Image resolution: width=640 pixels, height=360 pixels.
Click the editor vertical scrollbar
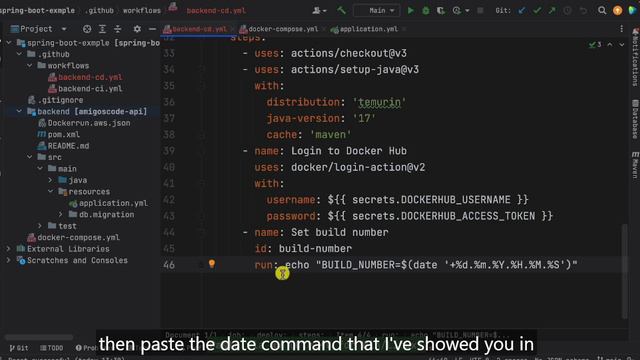point(625,271)
